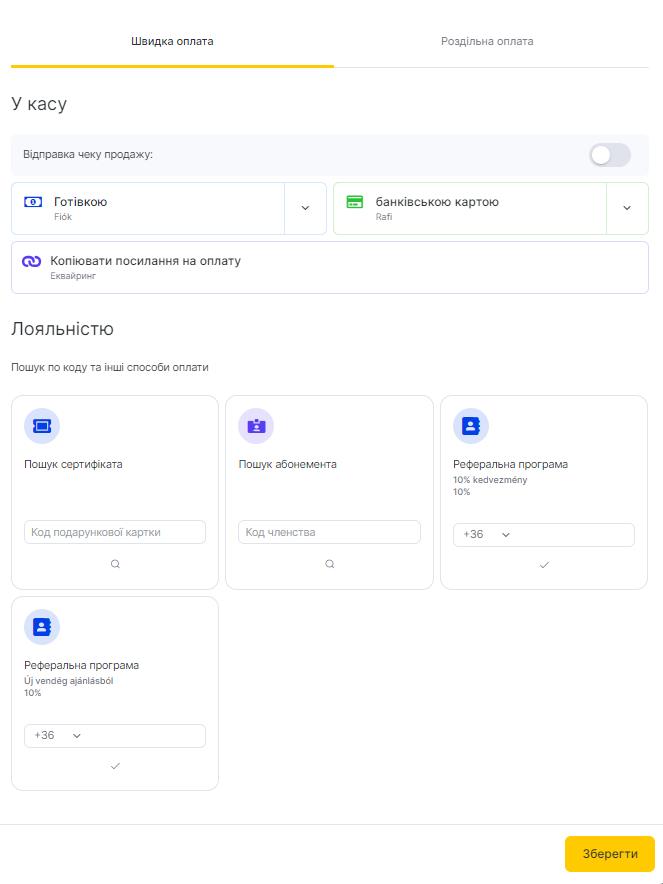Click the membership badge icon
This screenshot has height=884, width=663.
click(x=256, y=426)
